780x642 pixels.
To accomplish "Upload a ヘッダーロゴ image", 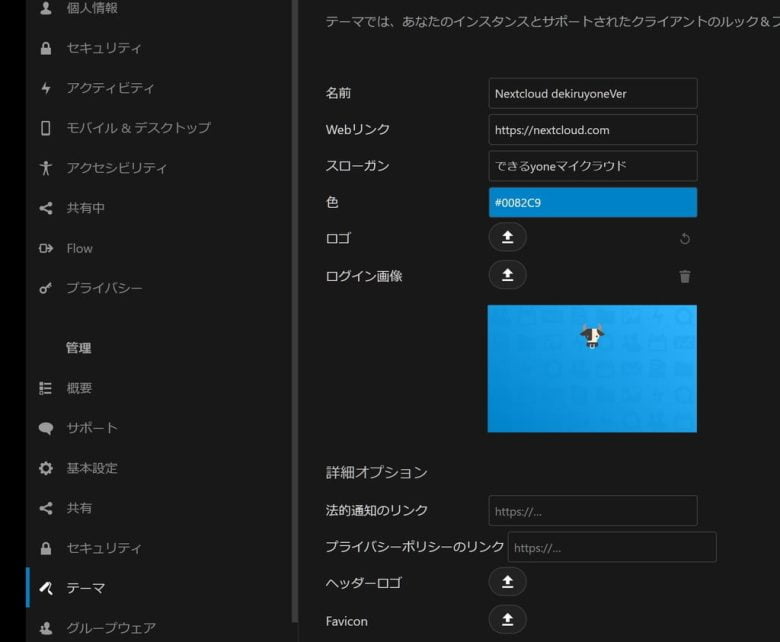I will 507,582.
